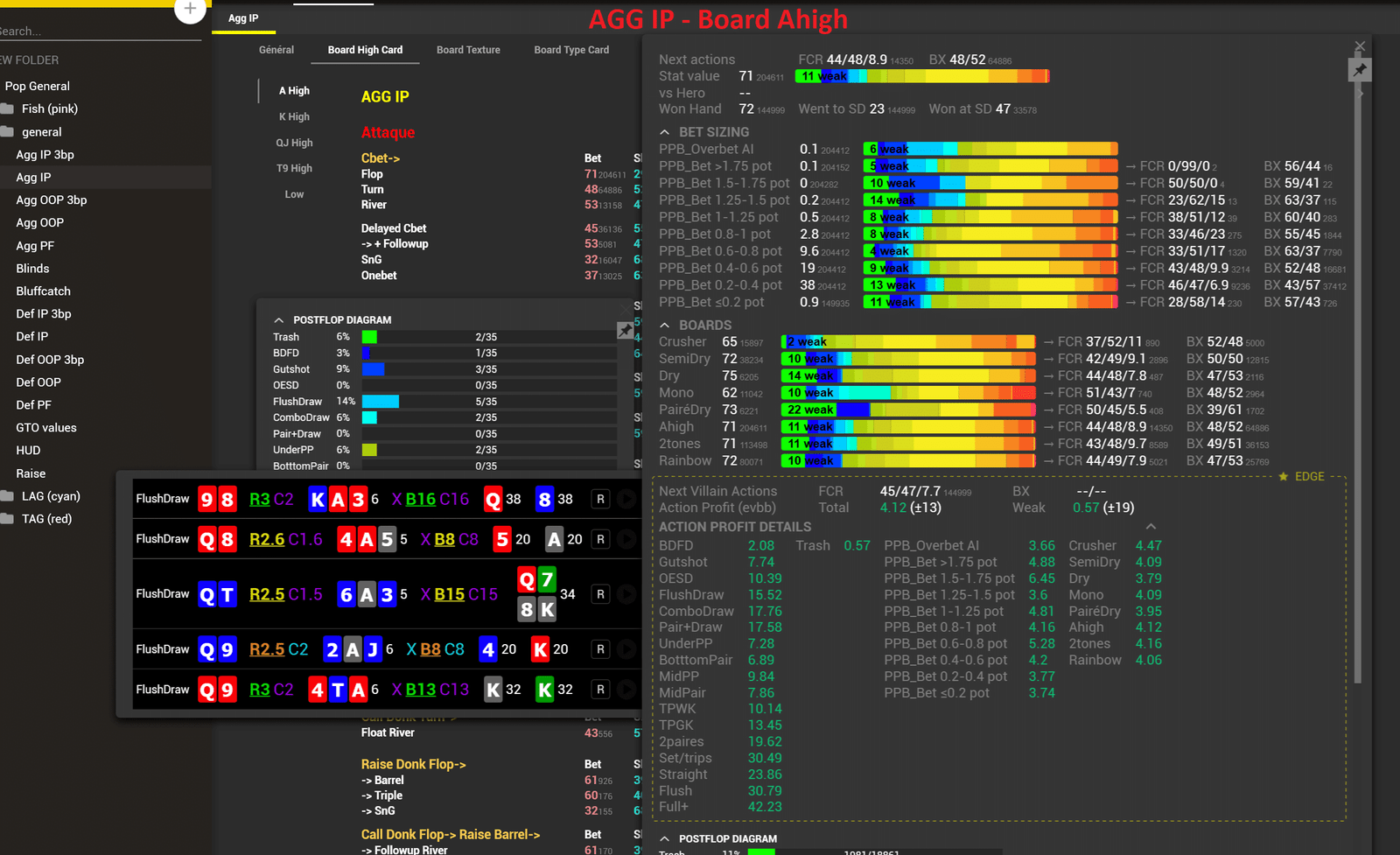Focus the Search input field

[101, 32]
